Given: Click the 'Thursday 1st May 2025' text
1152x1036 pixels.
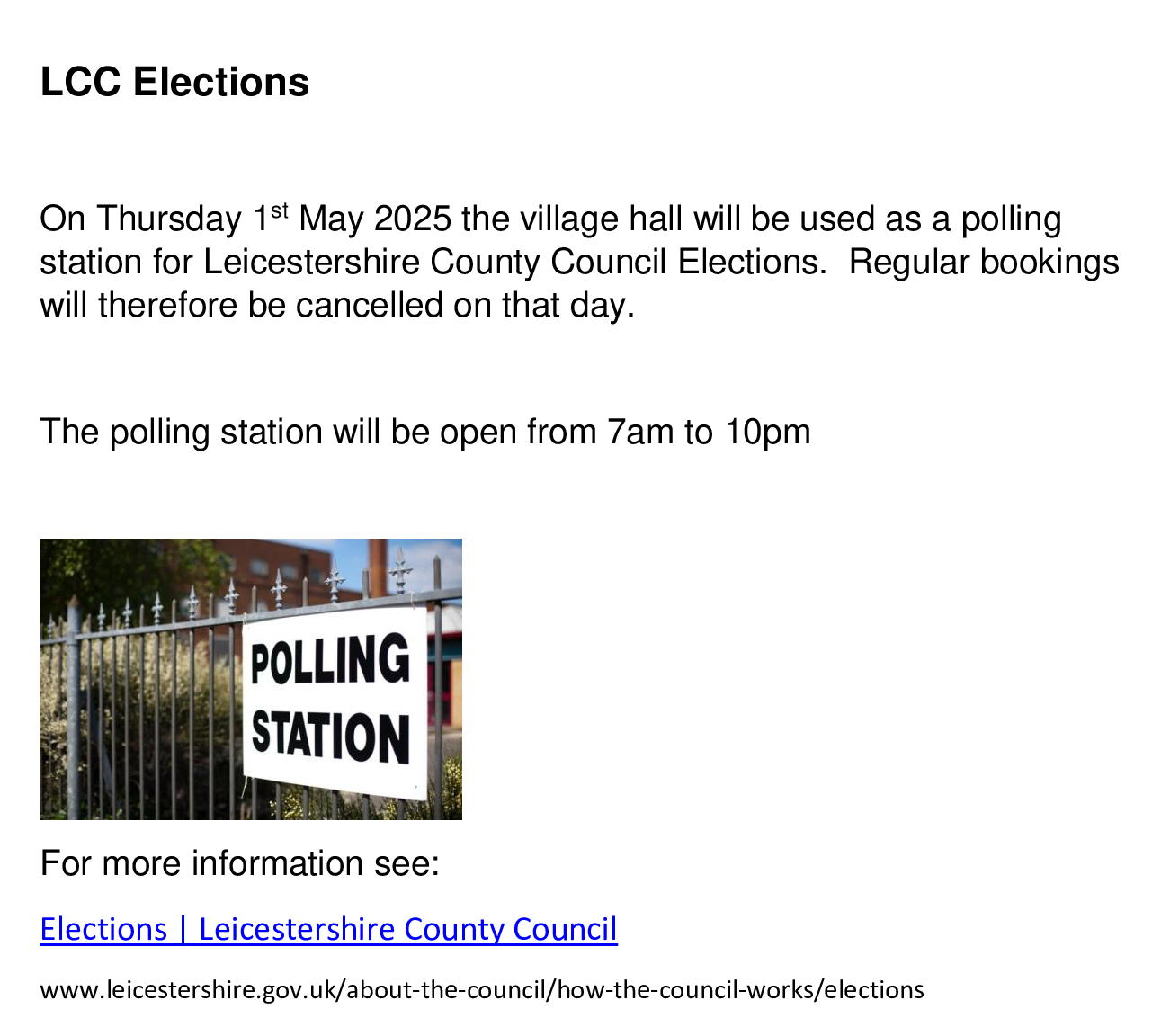Looking at the screenshot, I should [275, 219].
